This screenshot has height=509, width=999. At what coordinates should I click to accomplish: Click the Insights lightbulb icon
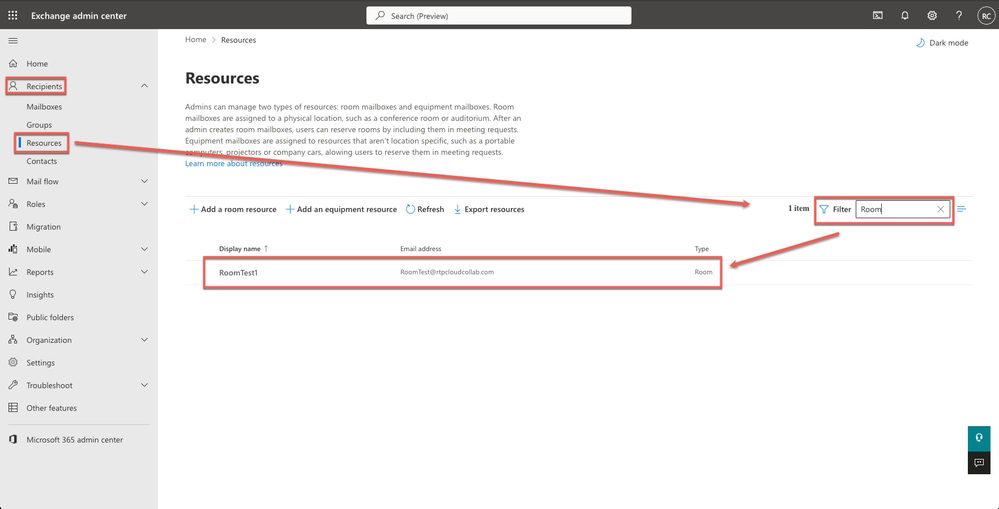tap(13, 294)
